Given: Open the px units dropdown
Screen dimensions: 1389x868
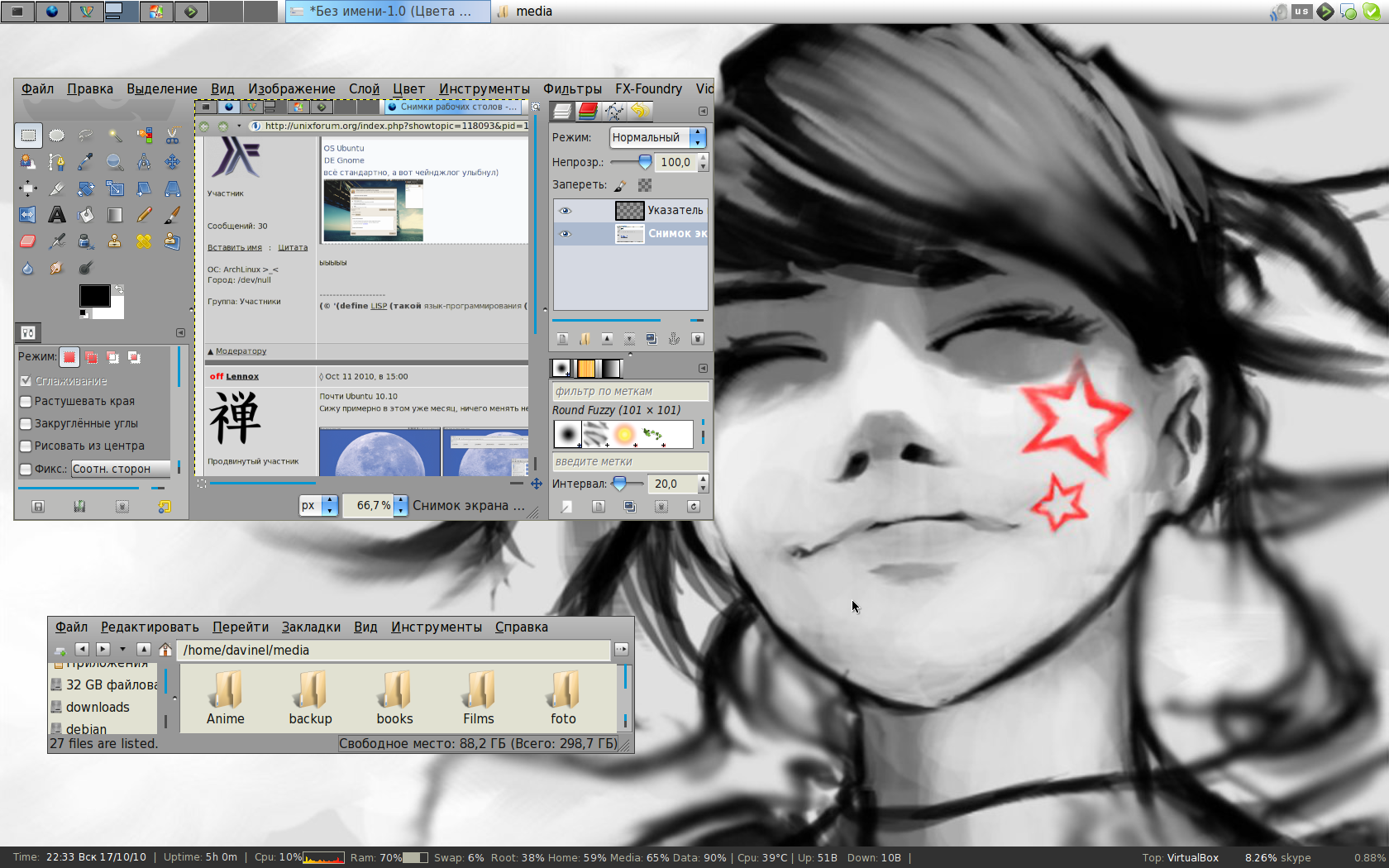Looking at the screenshot, I should [x=318, y=505].
